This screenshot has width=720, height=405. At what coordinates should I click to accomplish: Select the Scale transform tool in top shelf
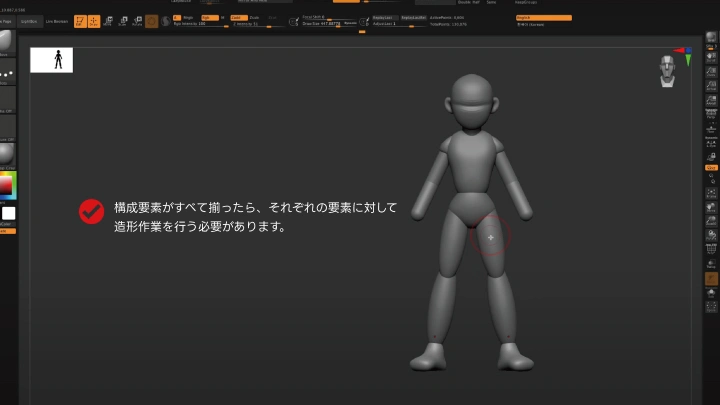[123, 21]
